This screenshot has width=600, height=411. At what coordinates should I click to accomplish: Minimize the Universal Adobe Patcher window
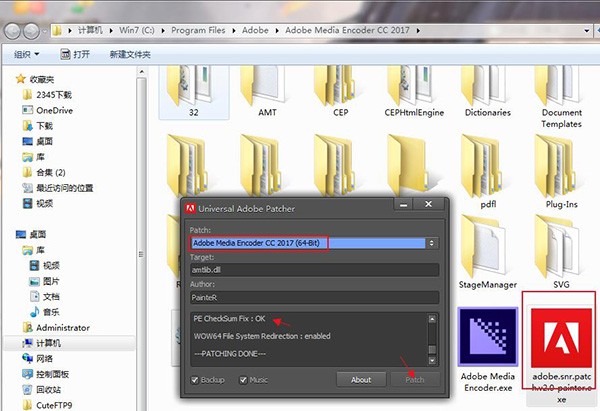pyautogui.click(x=403, y=205)
